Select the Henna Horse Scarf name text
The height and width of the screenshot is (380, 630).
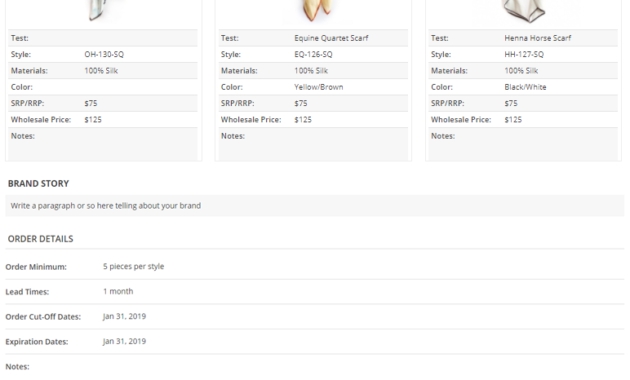pos(538,38)
